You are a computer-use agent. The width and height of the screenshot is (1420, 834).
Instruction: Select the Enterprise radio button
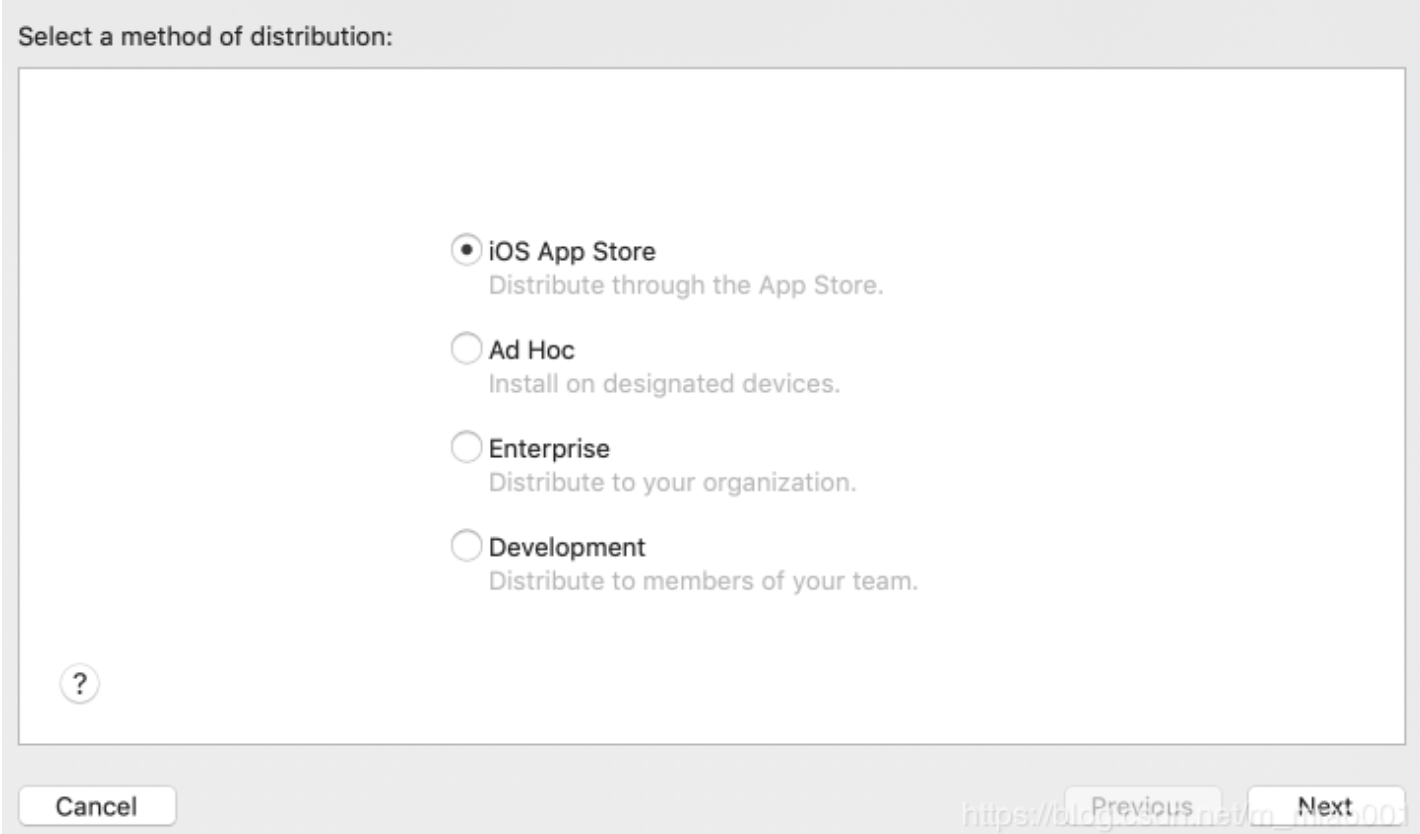[x=466, y=448]
